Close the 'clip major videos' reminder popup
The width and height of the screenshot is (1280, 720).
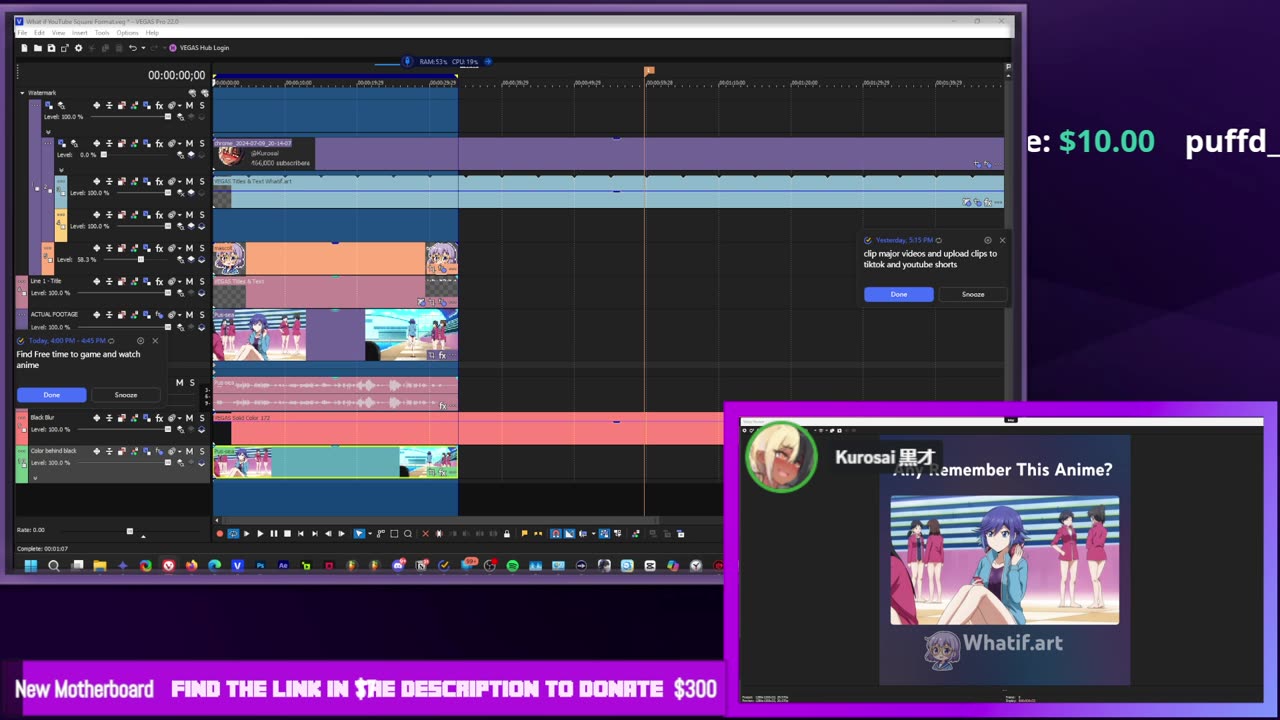[x=1002, y=240]
